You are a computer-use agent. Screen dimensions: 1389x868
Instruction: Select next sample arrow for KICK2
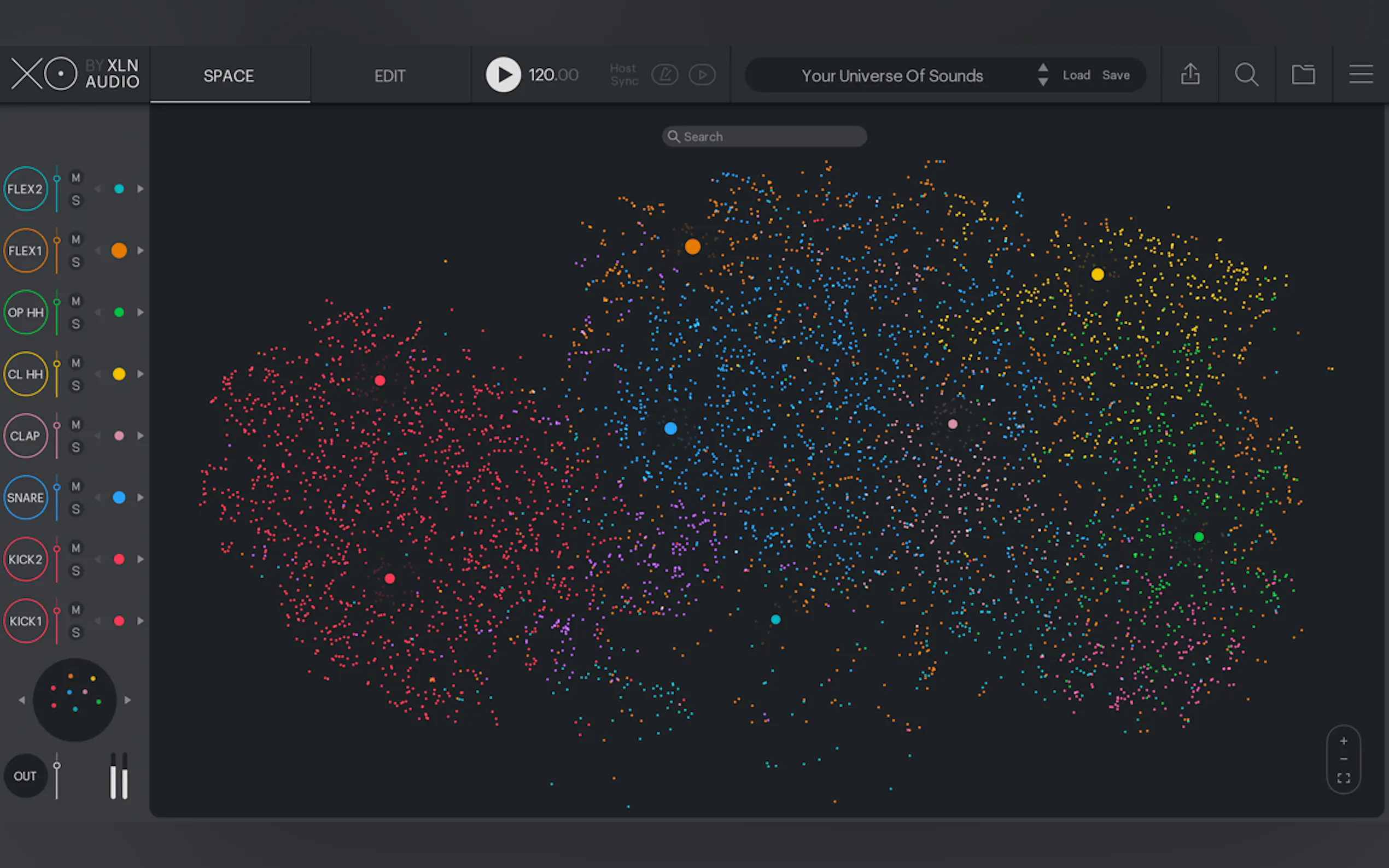pyautogui.click(x=140, y=559)
